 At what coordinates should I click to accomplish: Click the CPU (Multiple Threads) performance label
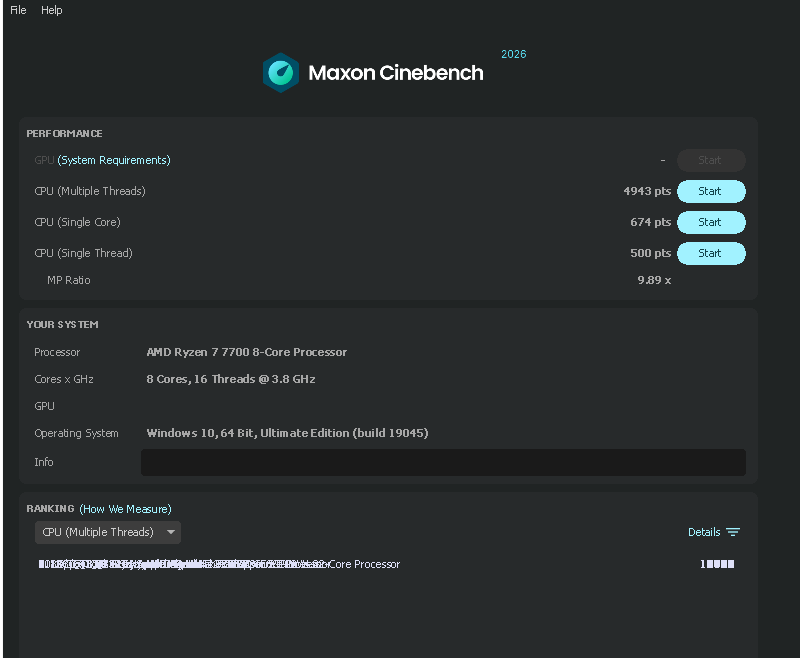point(90,191)
